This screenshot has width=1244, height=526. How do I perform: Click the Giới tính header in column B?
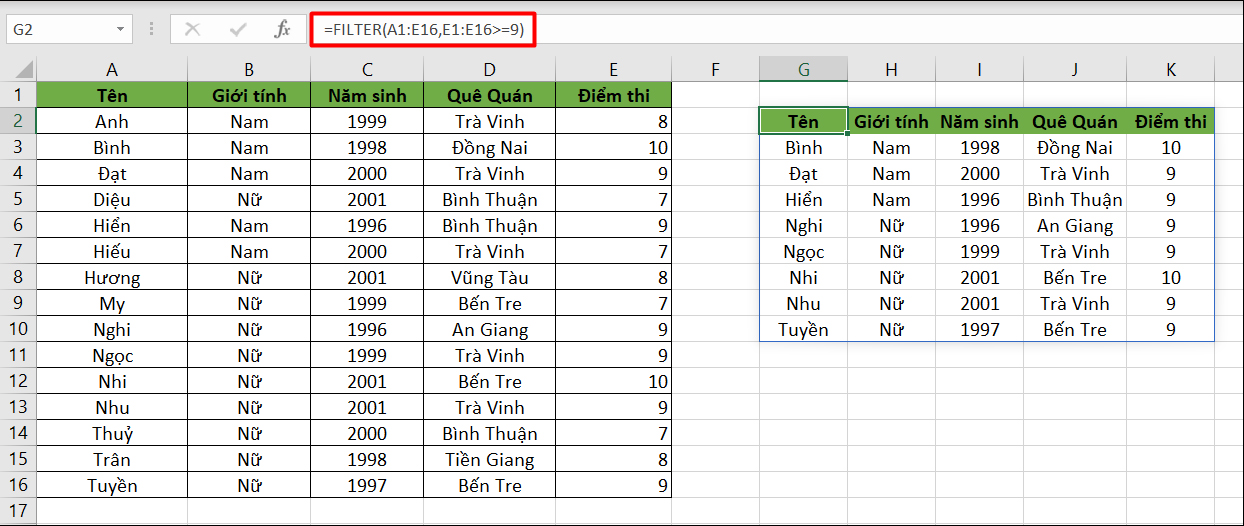[249, 95]
